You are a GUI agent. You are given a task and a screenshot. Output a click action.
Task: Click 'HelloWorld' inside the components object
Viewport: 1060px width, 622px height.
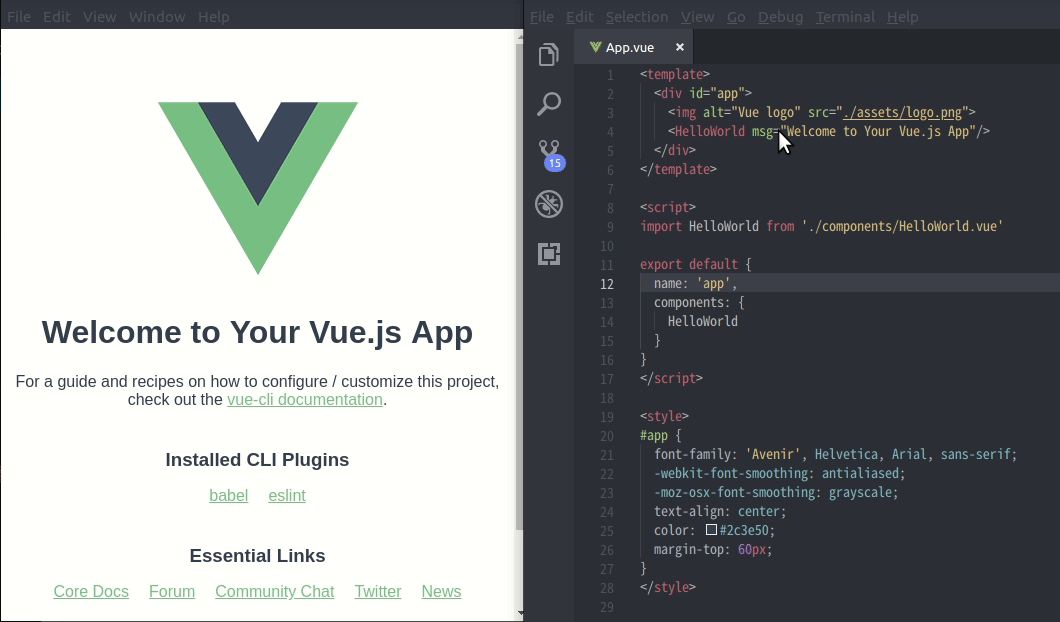tap(702, 322)
